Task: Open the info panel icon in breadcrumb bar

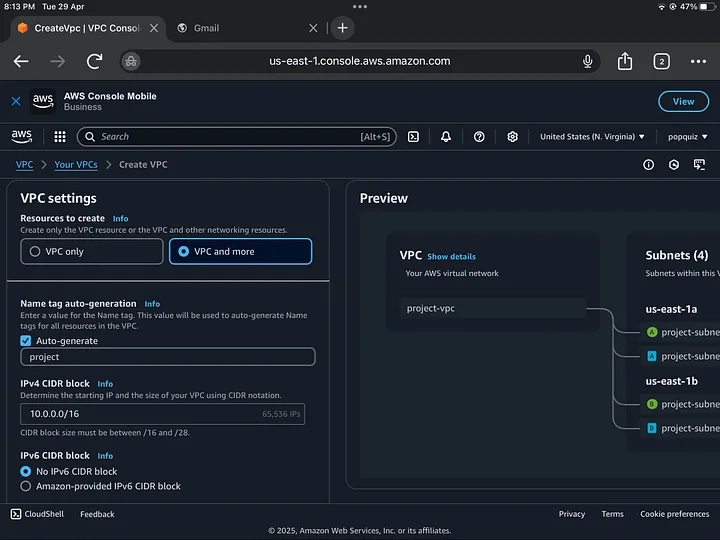Action: pos(648,164)
